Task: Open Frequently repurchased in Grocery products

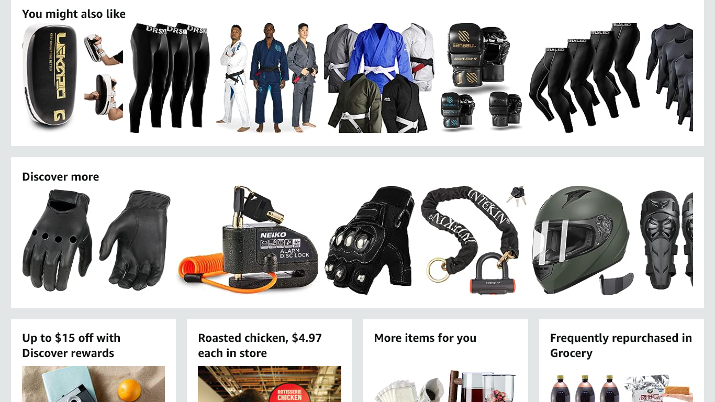Action: point(621,386)
